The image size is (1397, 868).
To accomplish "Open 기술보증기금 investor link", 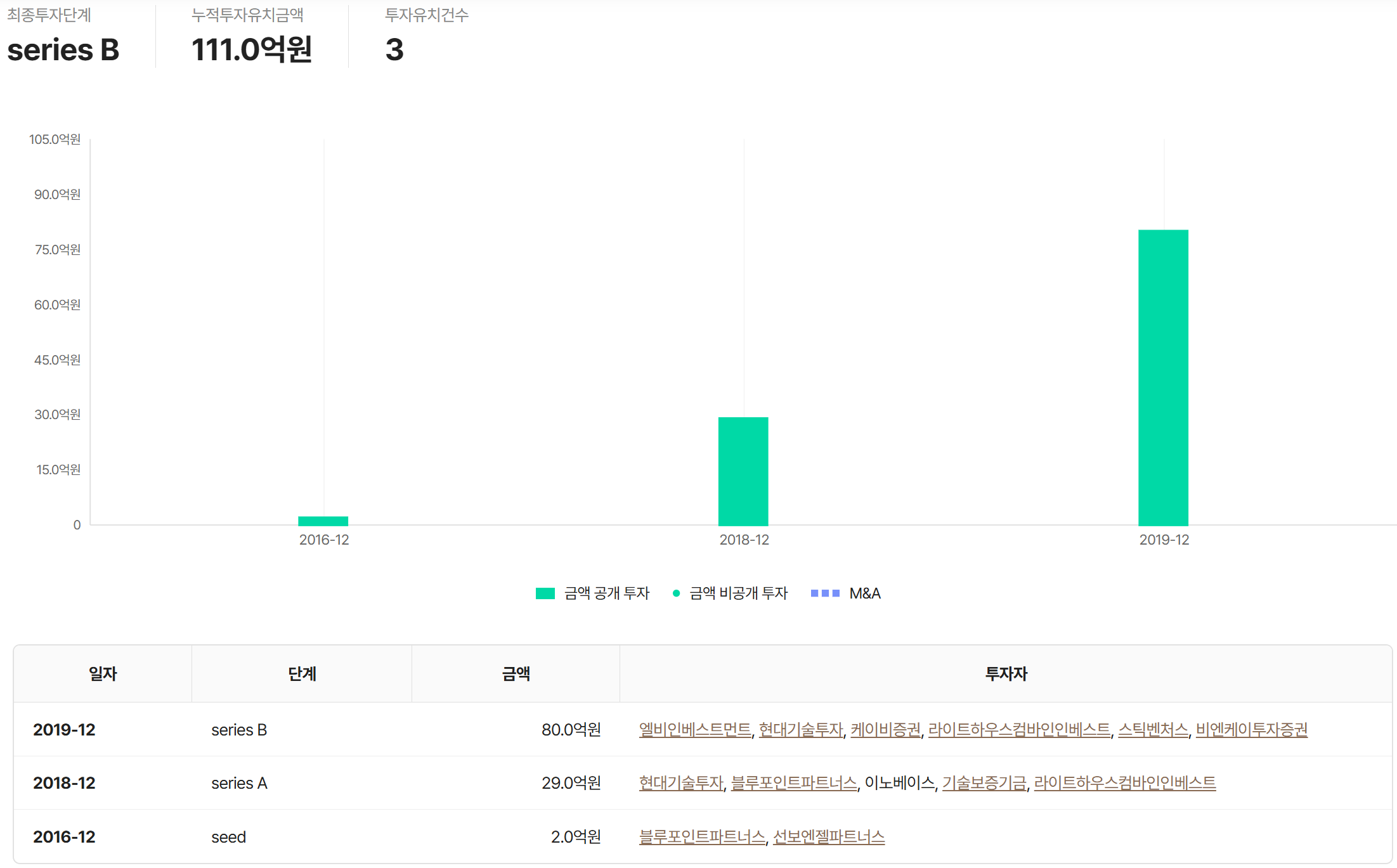I will click(984, 783).
